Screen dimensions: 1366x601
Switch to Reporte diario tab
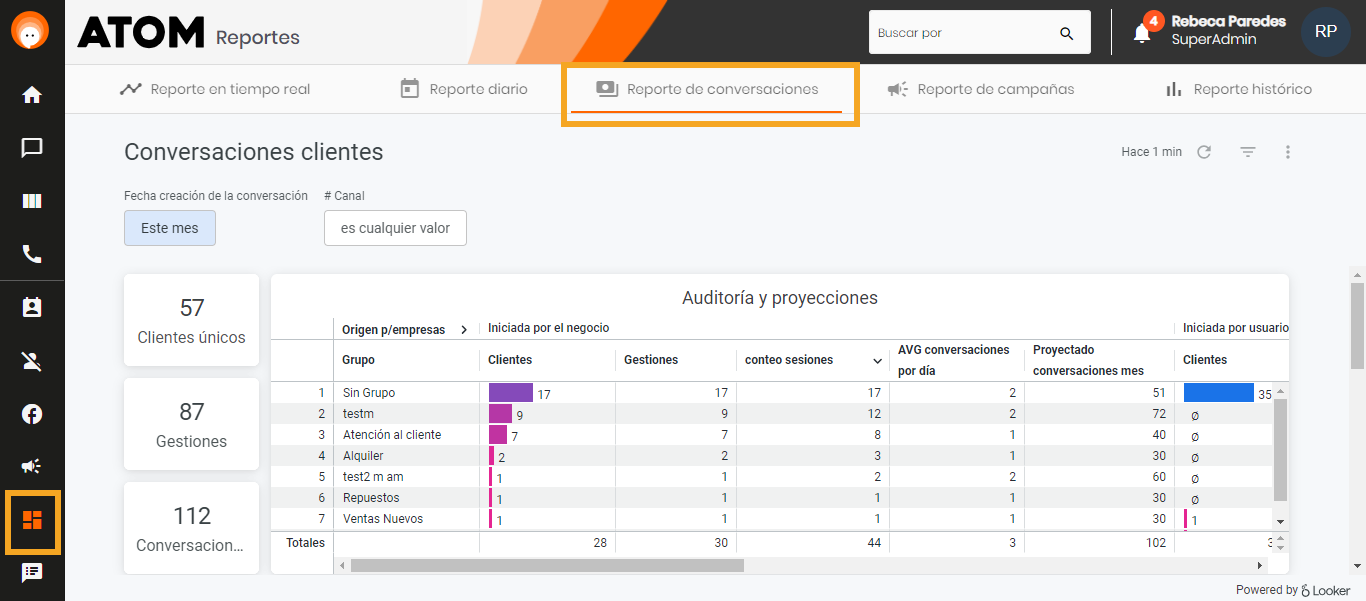click(464, 89)
